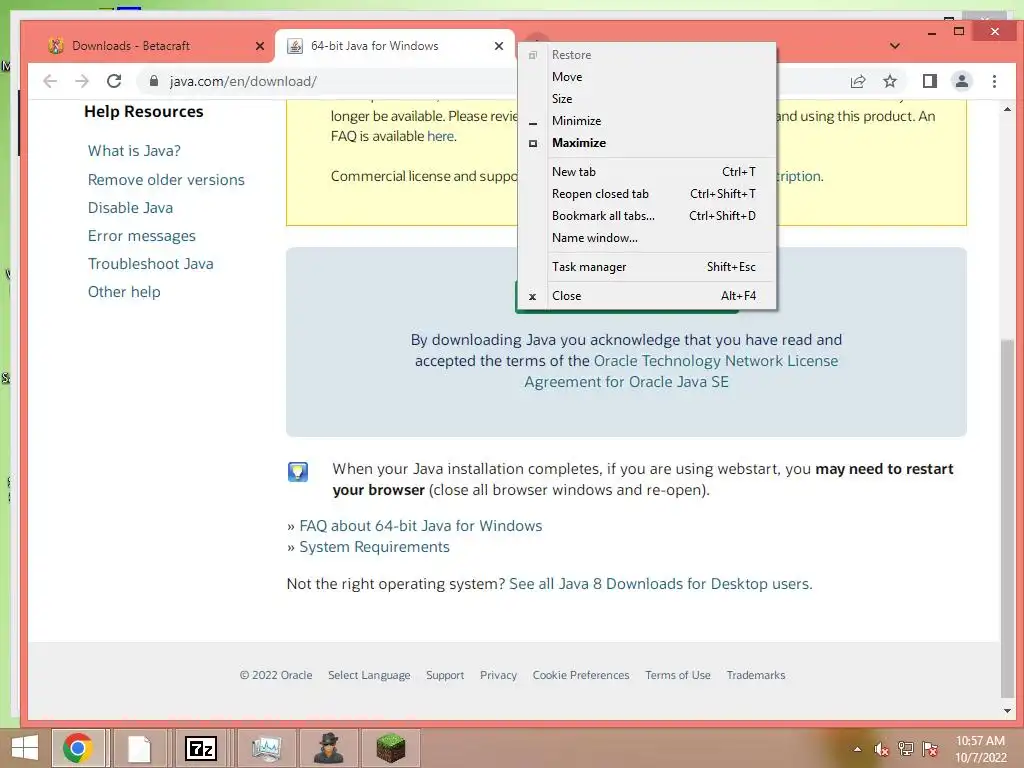Image resolution: width=1024 pixels, height=768 pixels.
Task: Click the Action Center flag icon
Action: coord(930,749)
